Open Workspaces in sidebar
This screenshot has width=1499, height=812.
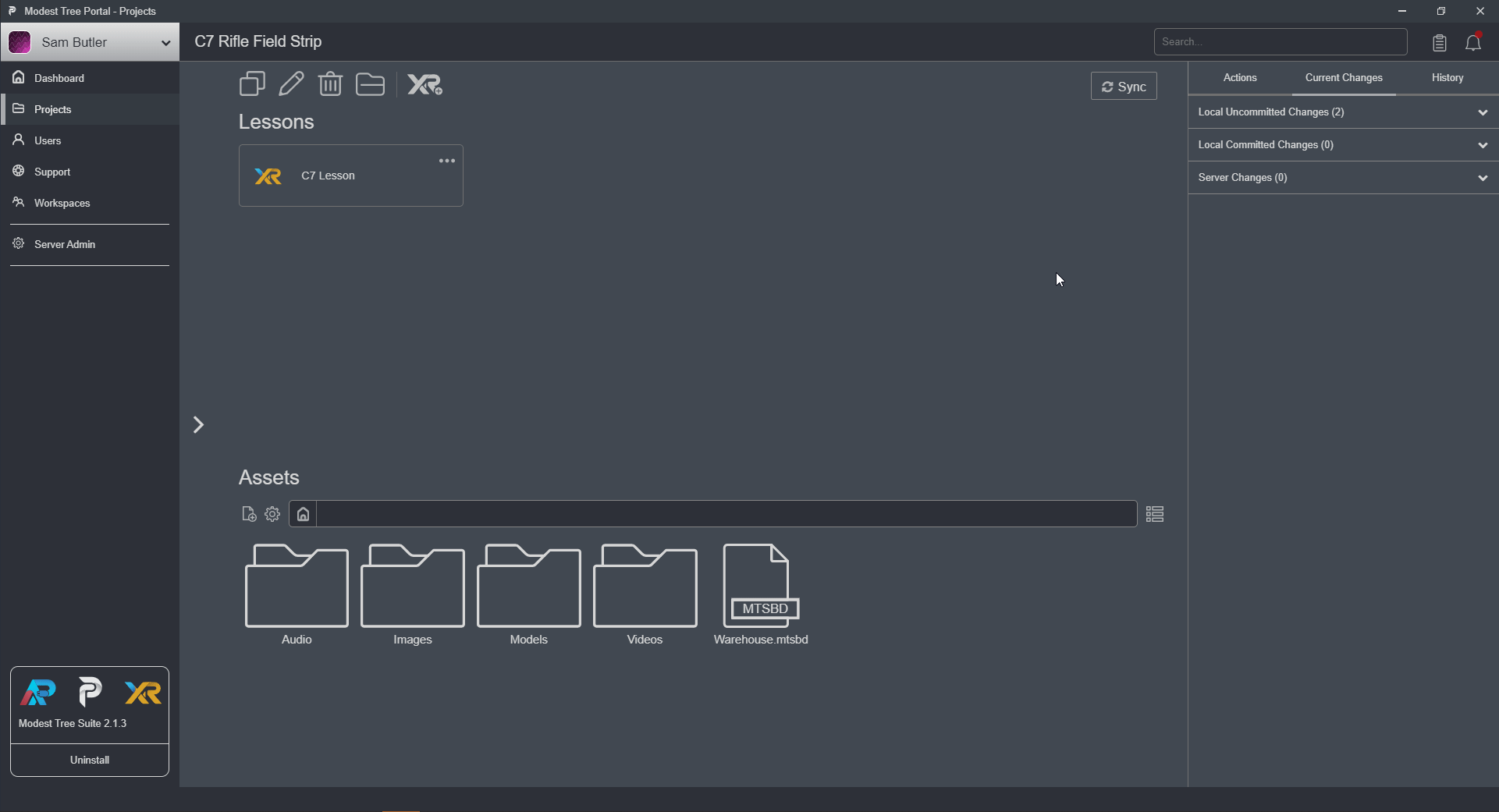pyautogui.click(x=90, y=203)
